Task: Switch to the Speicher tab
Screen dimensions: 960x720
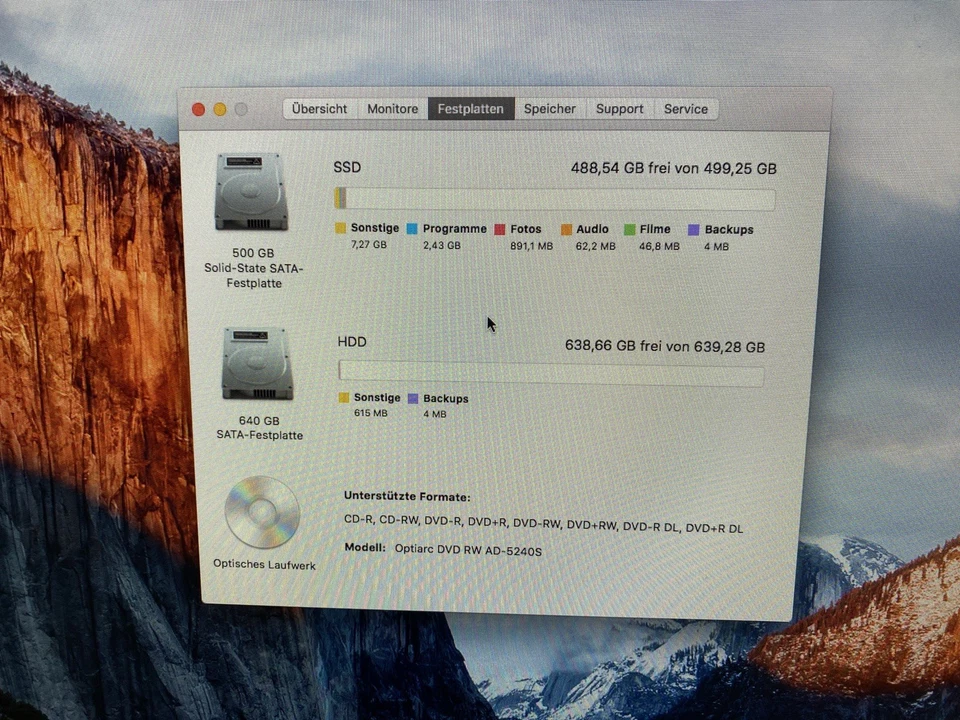Action: [549, 109]
